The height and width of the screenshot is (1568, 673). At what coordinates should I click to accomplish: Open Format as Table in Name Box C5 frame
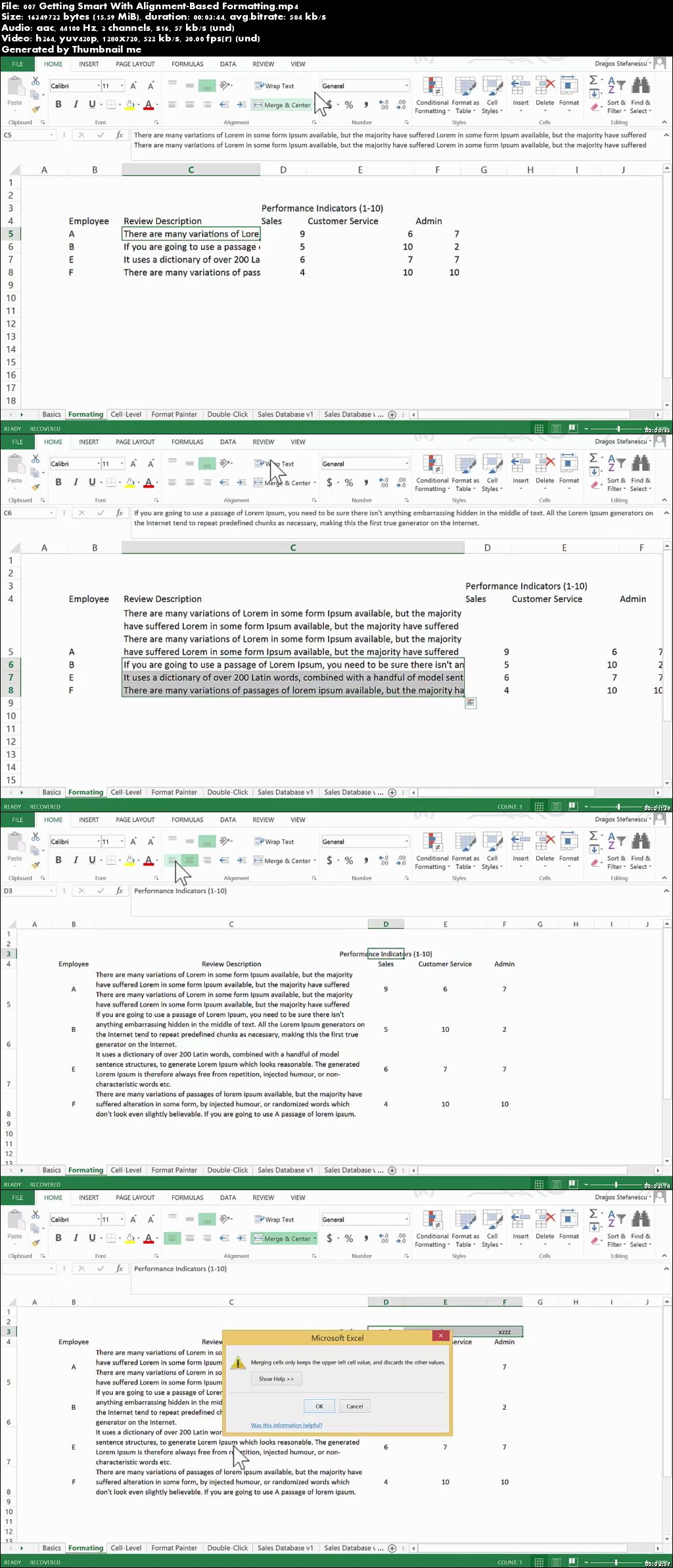click(465, 95)
